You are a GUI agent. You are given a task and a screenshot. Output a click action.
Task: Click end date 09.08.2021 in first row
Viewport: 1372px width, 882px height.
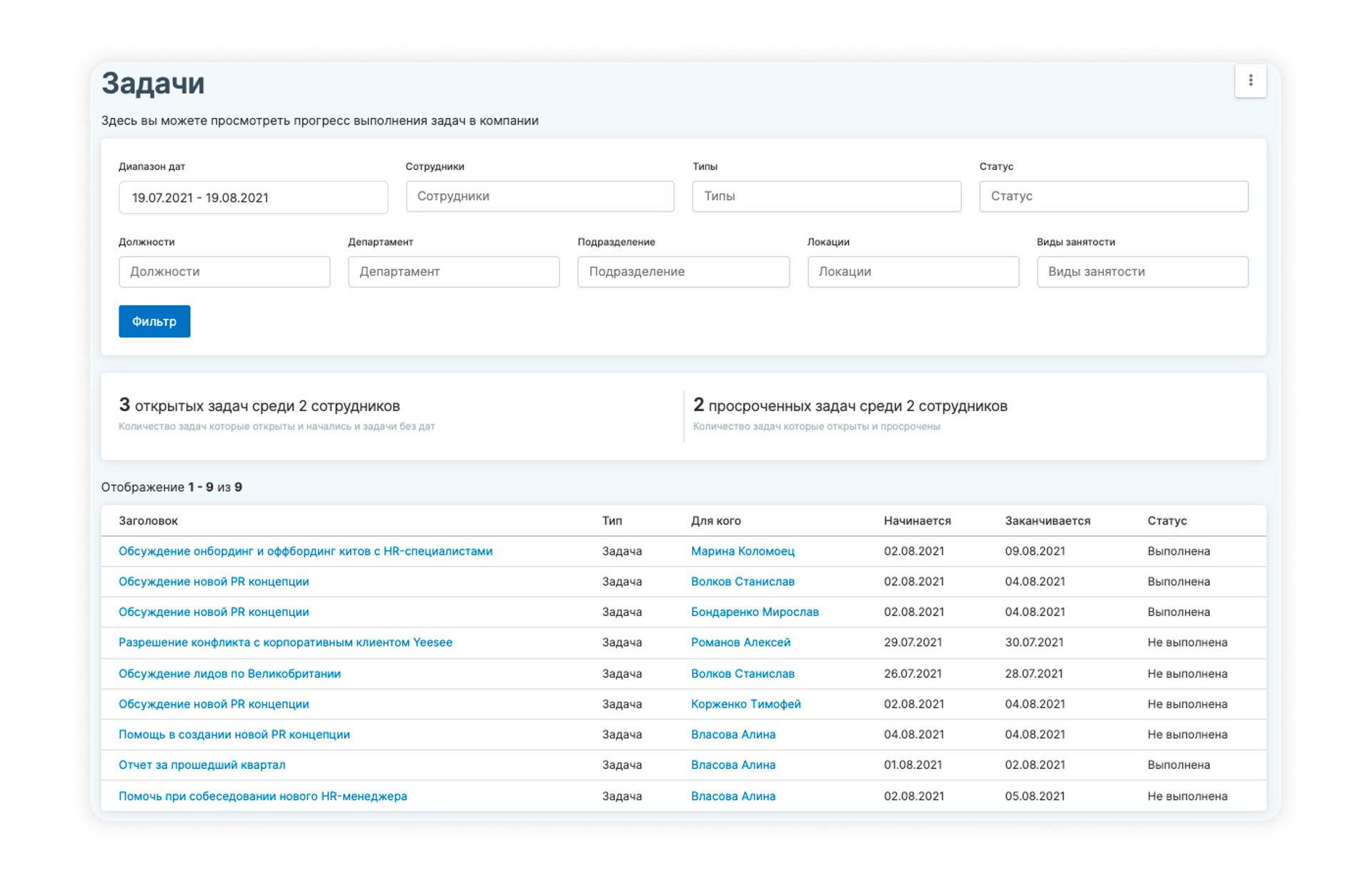click(1035, 551)
